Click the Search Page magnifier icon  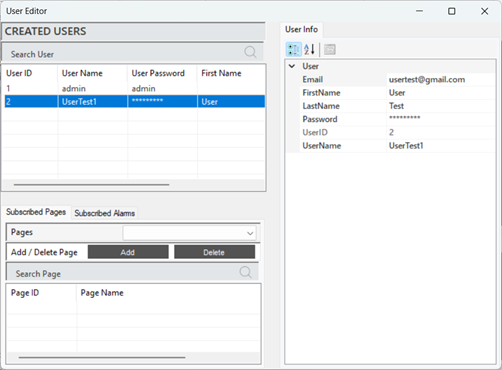point(246,272)
